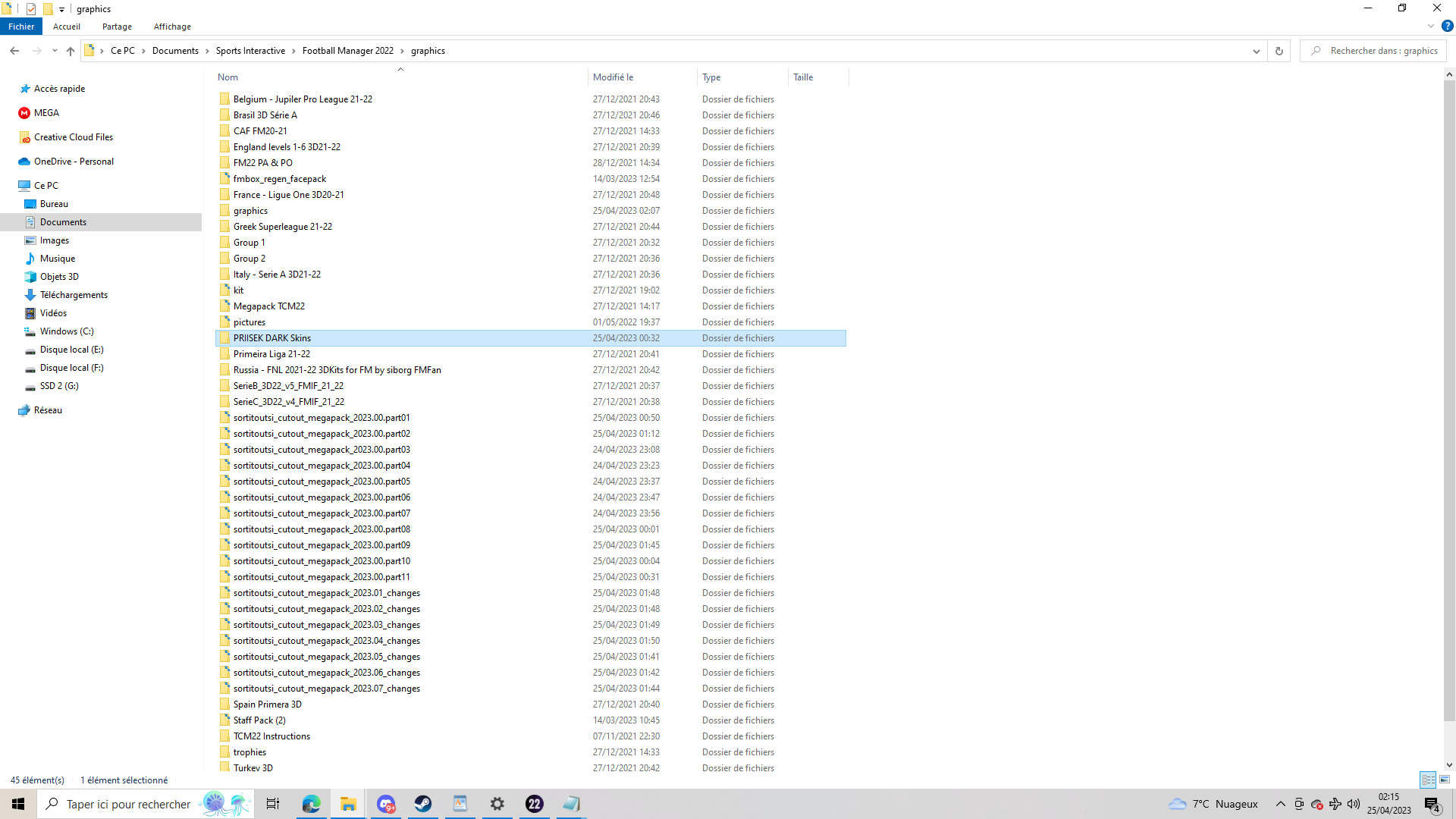The height and width of the screenshot is (819, 1456).
Task: Open Vidéos folder in sidebar
Action: [53, 313]
